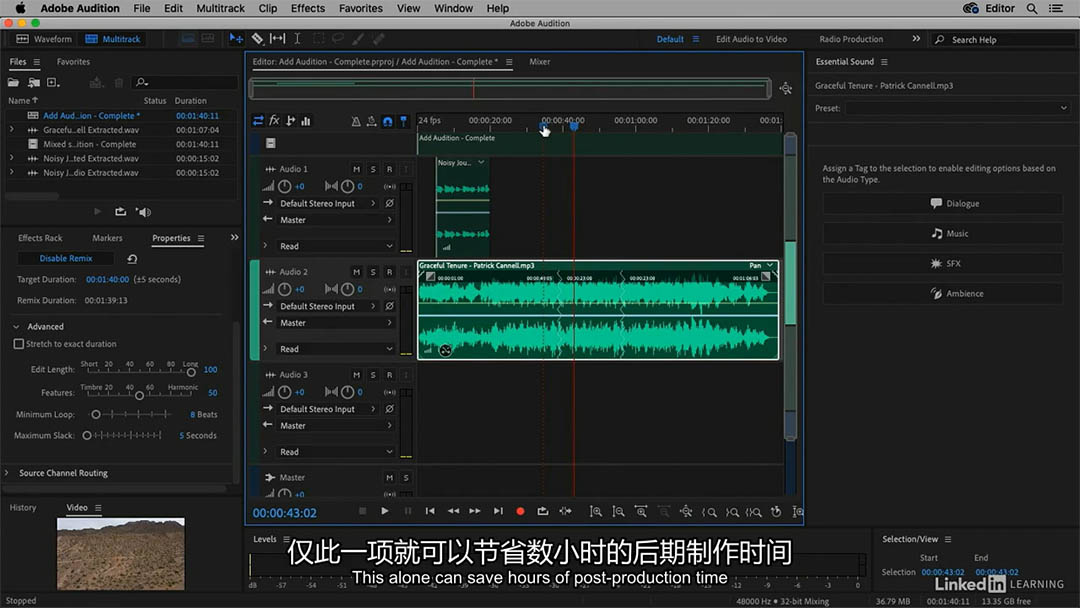The width and height of the screenshot is (1080, 608).
Task: Collapse the Advanced section
Action: pos(17,326)
